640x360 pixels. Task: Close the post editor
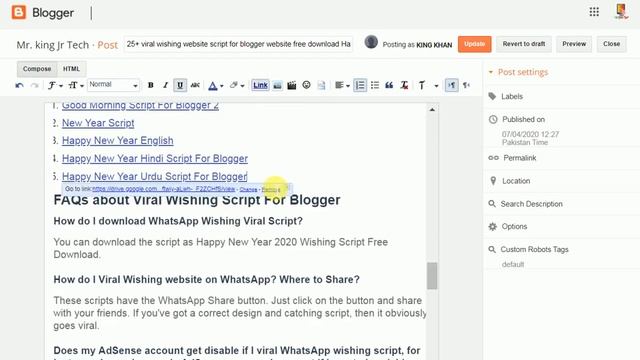click(611, 44)
